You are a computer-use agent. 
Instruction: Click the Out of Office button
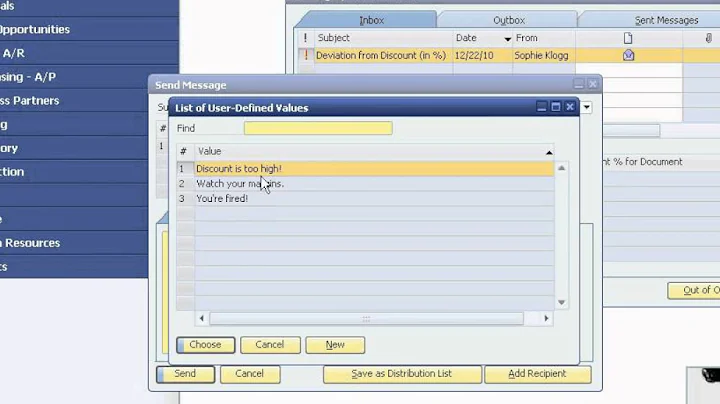(x=693, y=290)
